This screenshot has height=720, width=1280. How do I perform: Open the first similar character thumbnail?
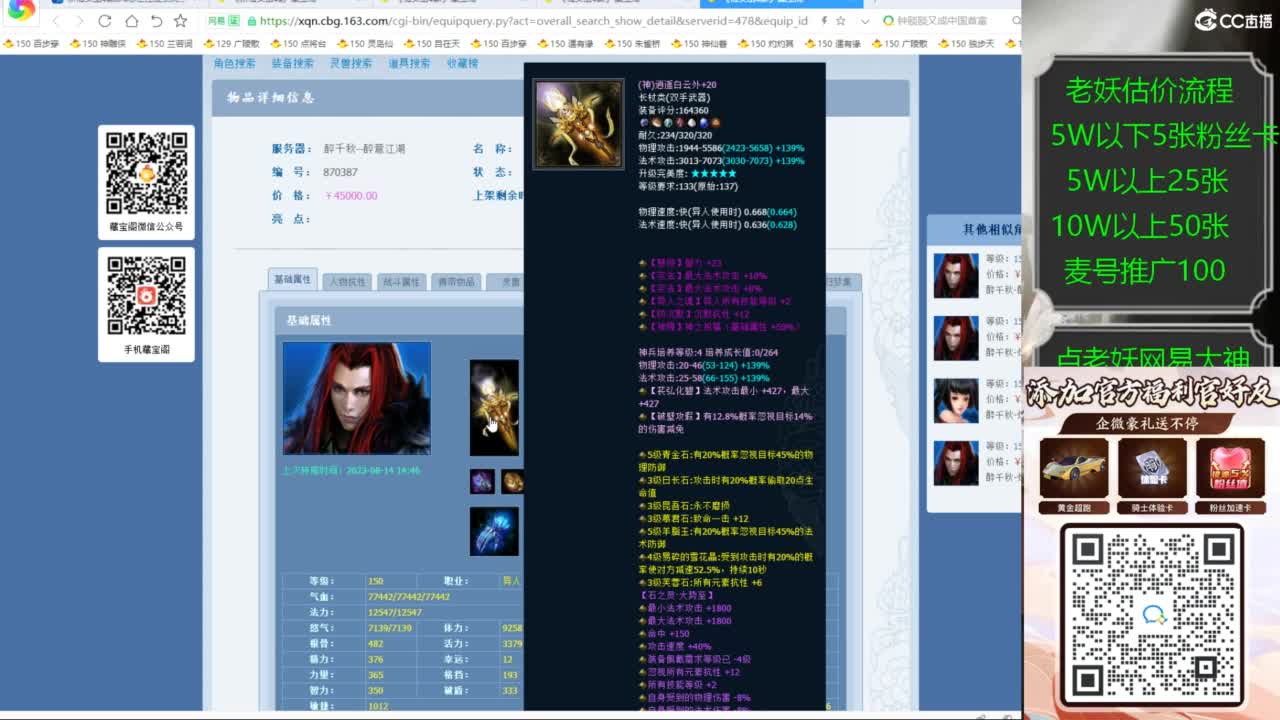956,275
